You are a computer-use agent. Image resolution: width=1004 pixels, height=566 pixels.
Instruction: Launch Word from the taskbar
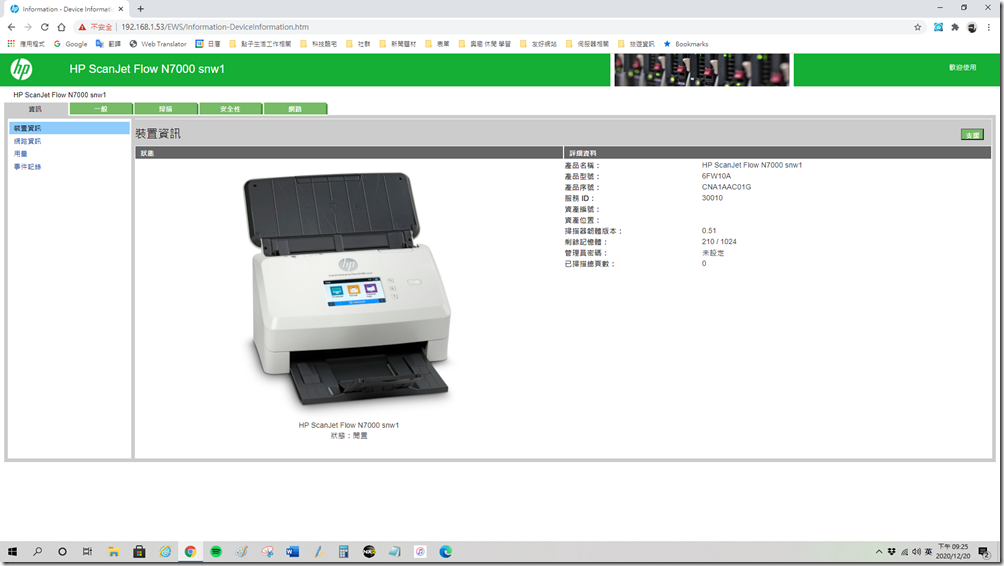click(x=293, y=551)
